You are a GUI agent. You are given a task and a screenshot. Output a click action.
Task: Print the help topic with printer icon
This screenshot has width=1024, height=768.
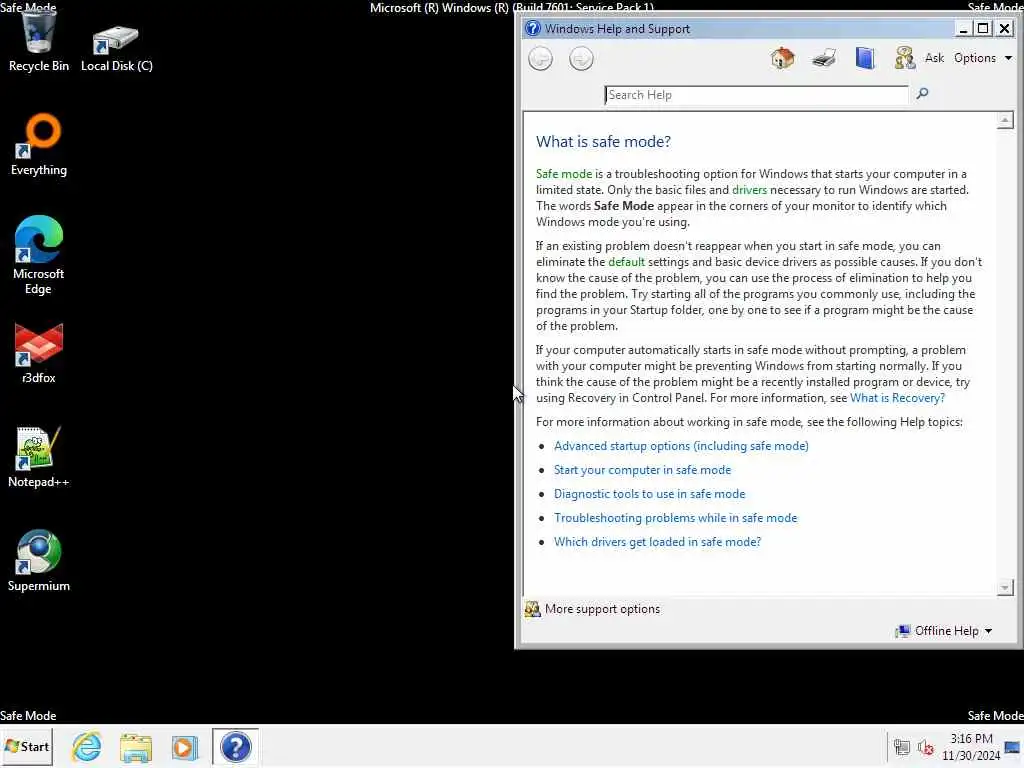pos(824,58)
